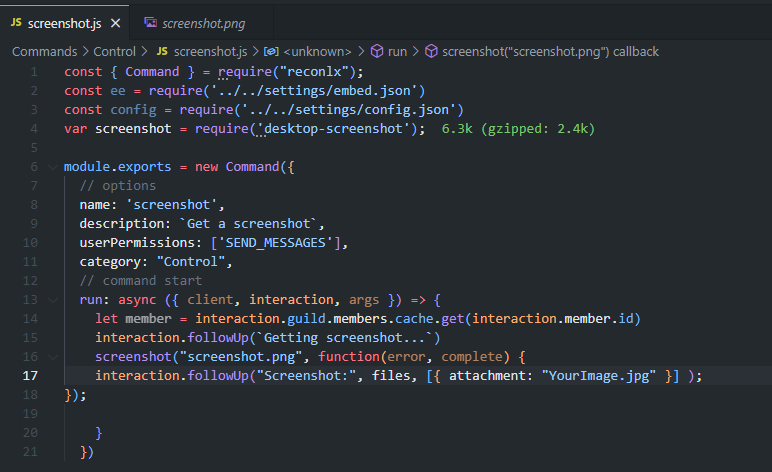Click the 6.3k (gzipped: 2.4k) size hint

518,128
